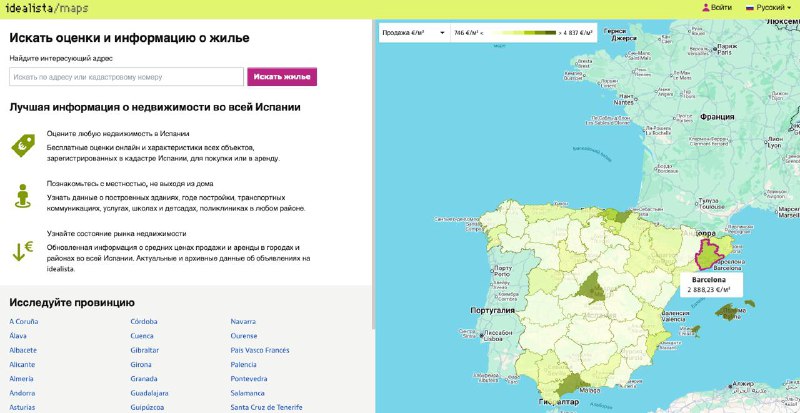Open the Córdoba province link
This screenshot has width=800, height=413.
145,321
